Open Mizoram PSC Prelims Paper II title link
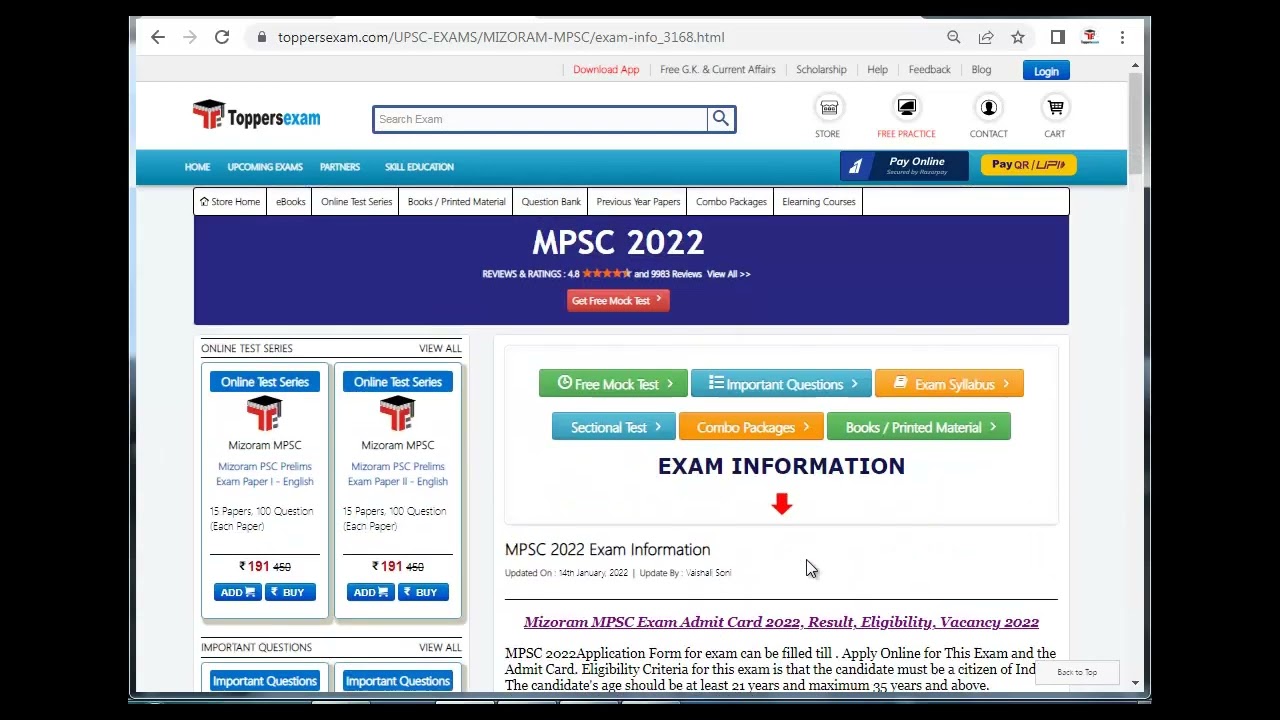Viewport: 1280px width, 720px height. 398,474
